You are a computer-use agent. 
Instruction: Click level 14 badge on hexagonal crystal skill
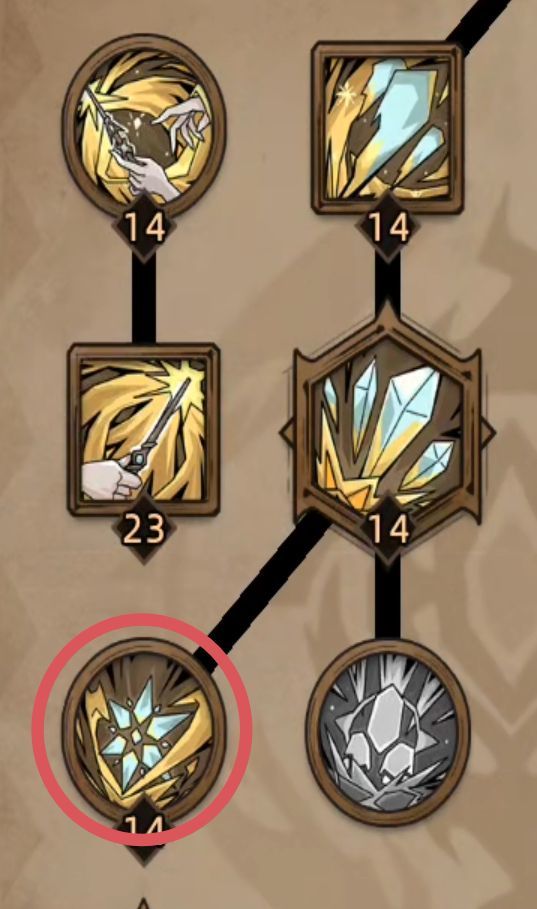tap(387, 530)
